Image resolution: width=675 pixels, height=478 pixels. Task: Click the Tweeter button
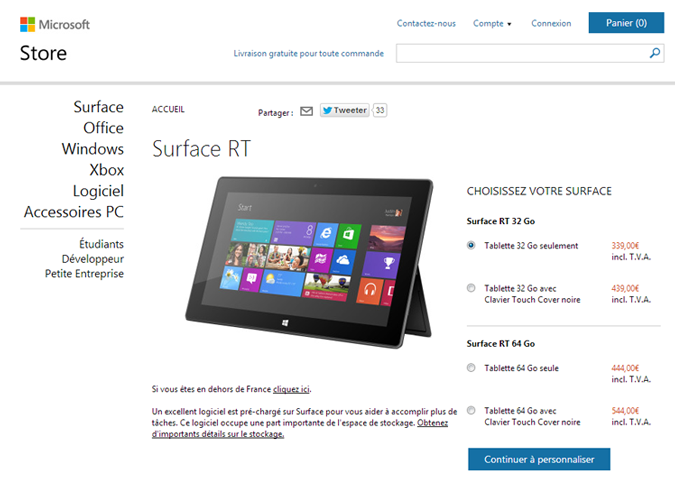(x=344, y=110)
